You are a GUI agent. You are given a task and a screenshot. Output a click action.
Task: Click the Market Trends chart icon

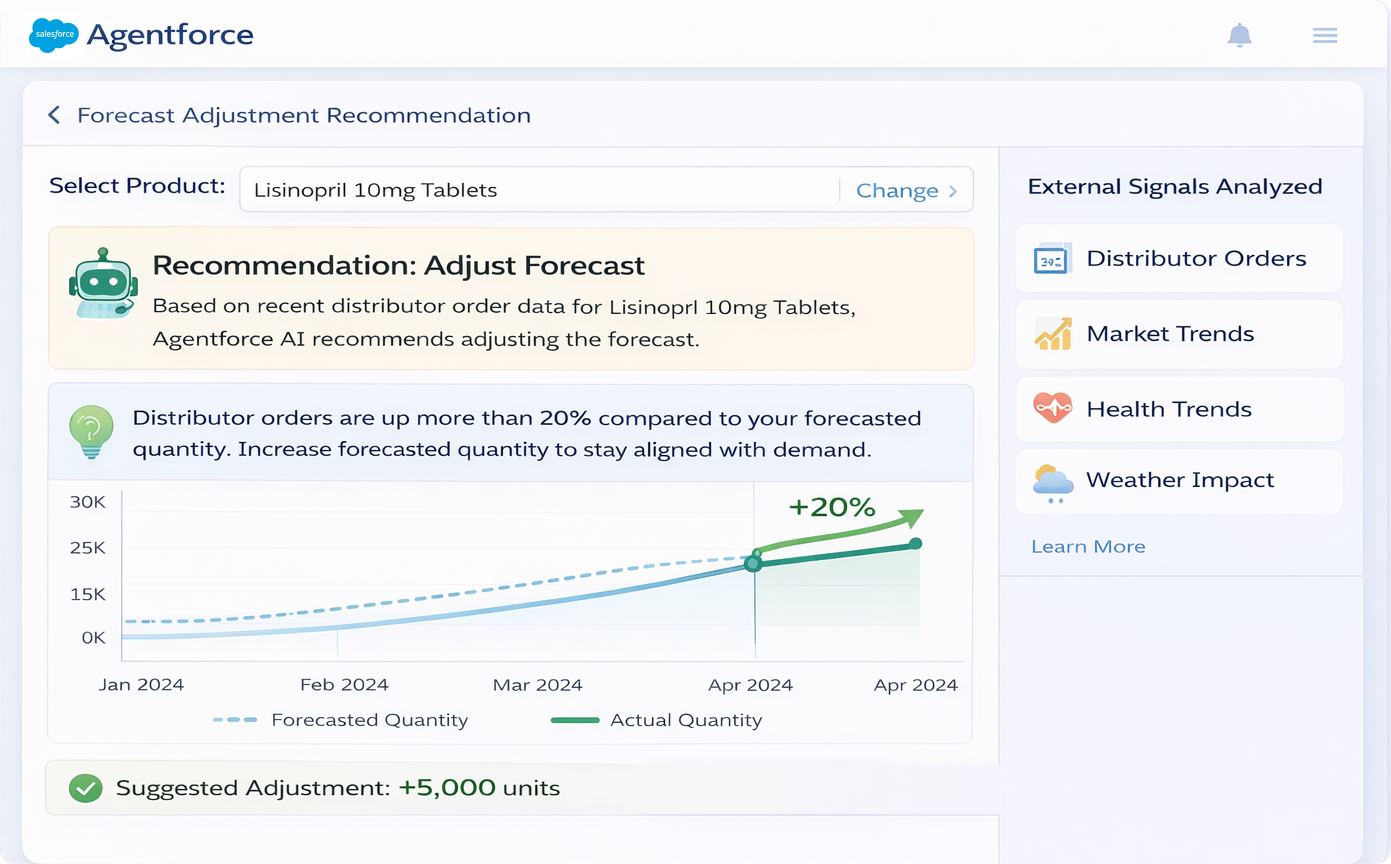coord(1053,333)
